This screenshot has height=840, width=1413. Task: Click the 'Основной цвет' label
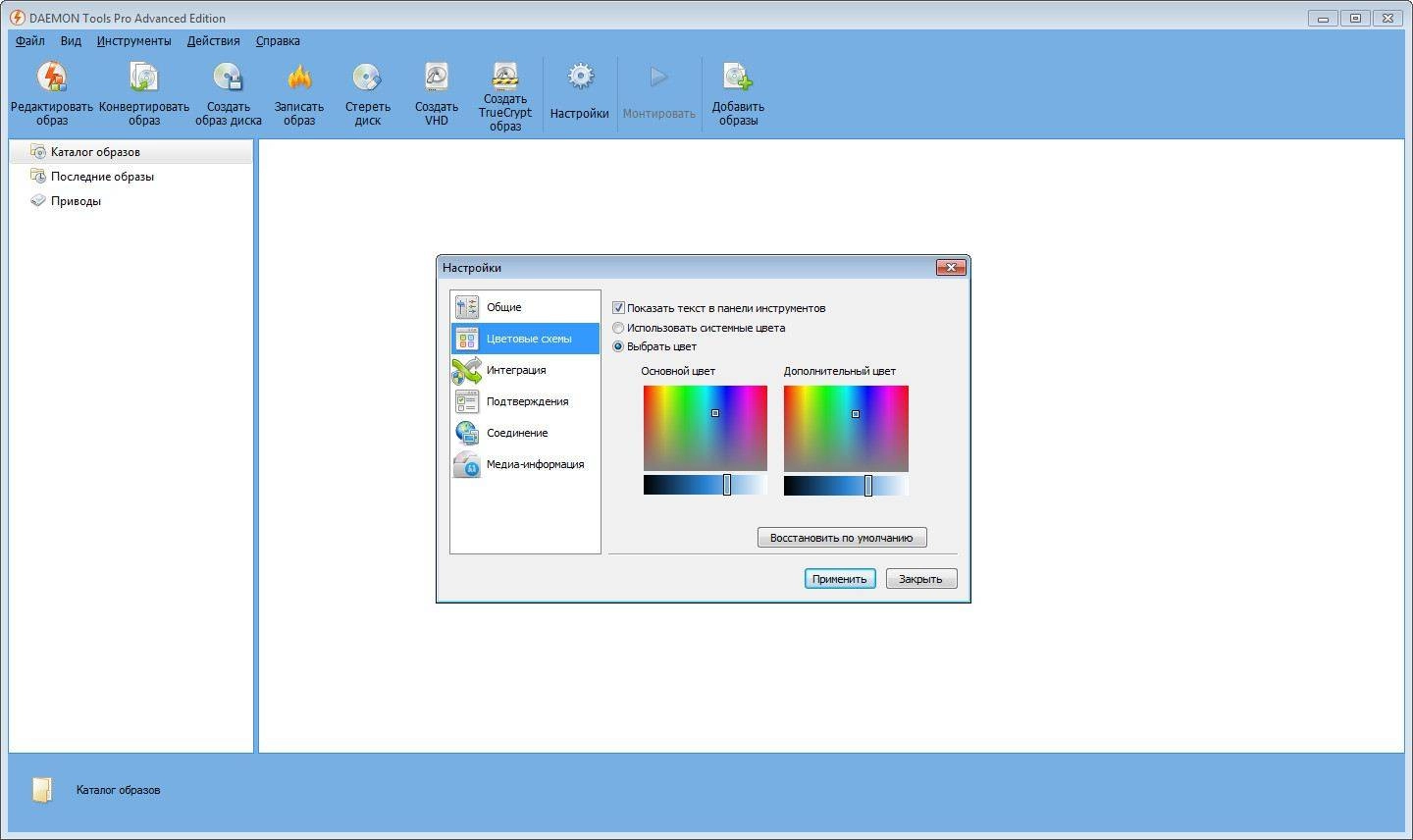pos(678,371)
